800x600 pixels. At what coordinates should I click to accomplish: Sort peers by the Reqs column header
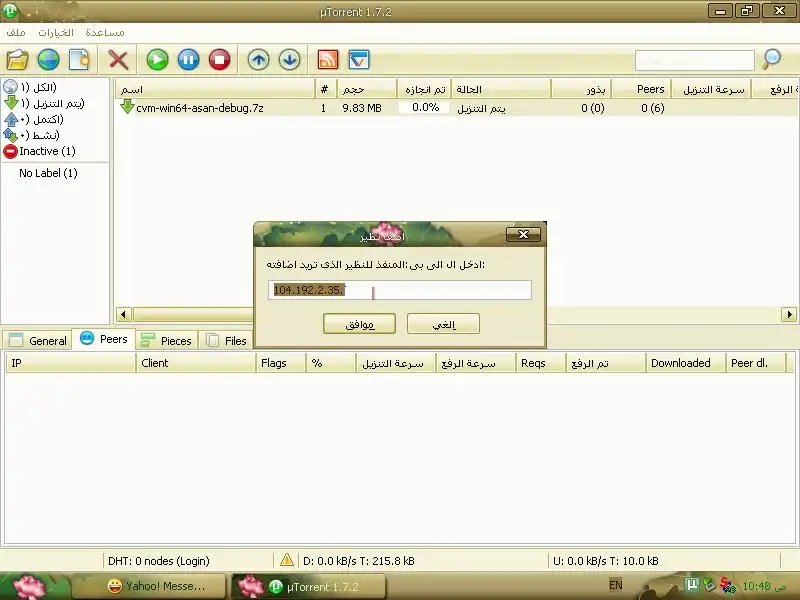[540, 363]
